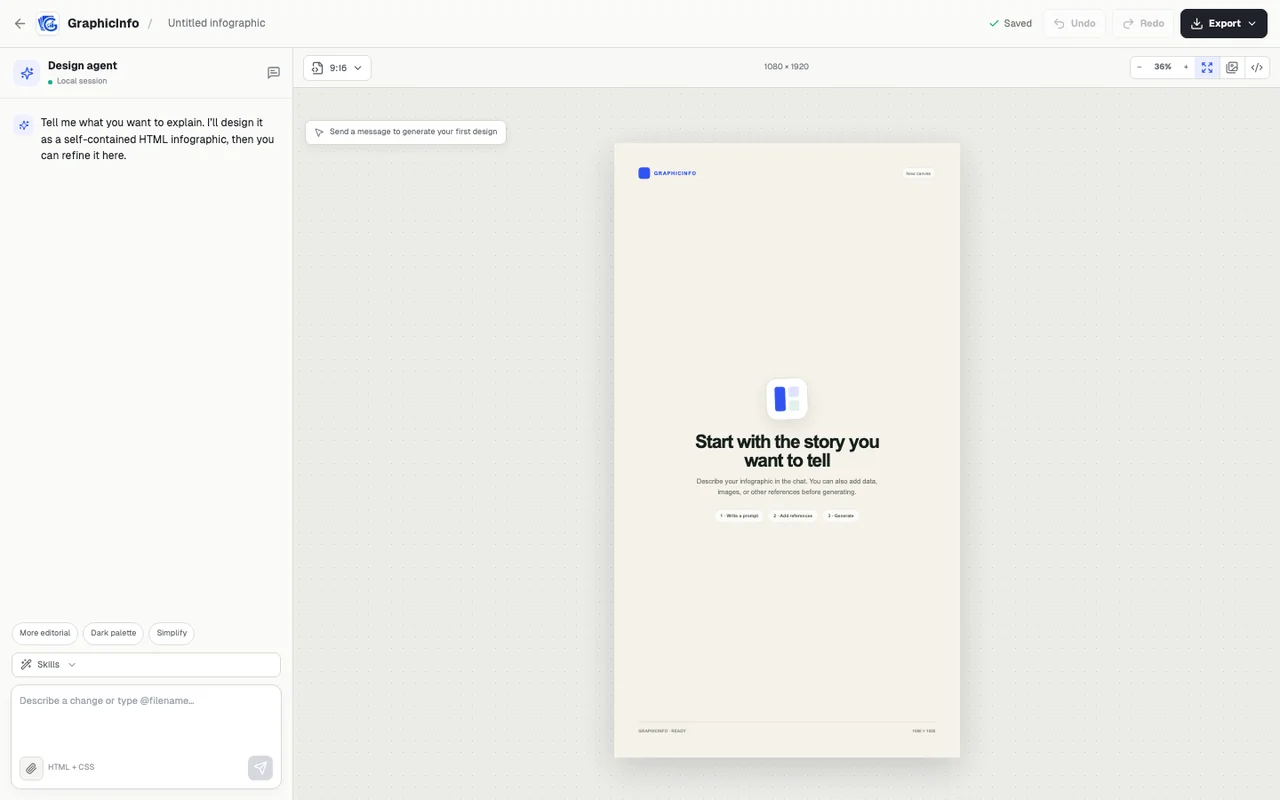Image resolution: width=1280 pixels, height=800 pixels.
Task: Apply the Simplify suggestion
Action: [172, 633]
